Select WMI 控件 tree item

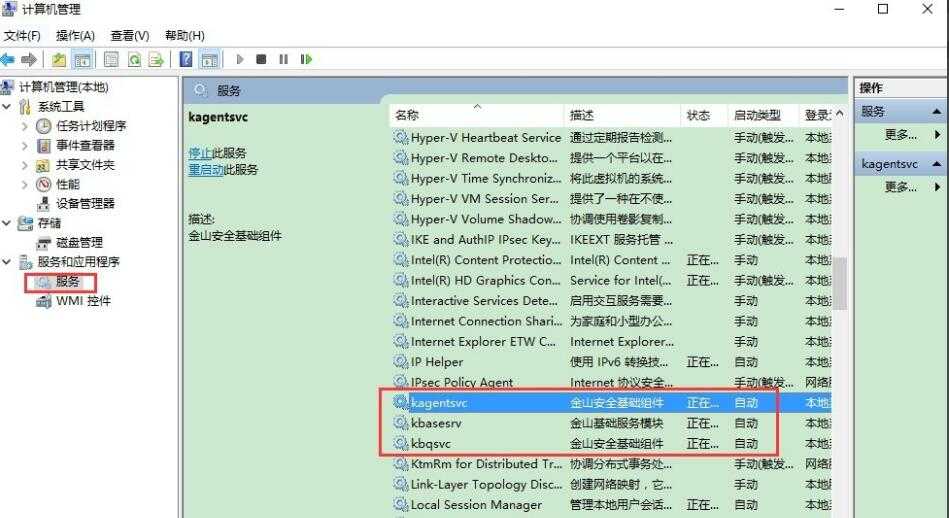click(83, 301)
